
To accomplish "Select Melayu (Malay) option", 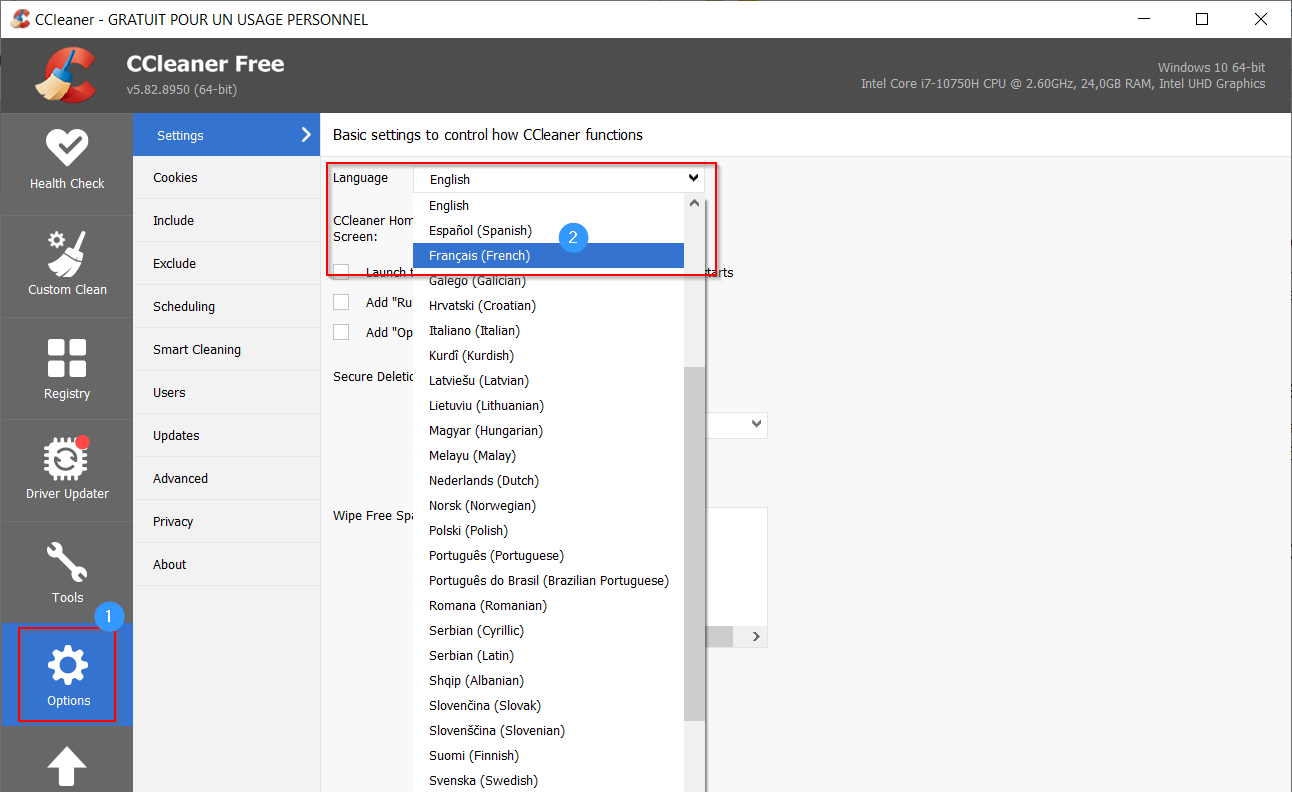I will (549, 456).
